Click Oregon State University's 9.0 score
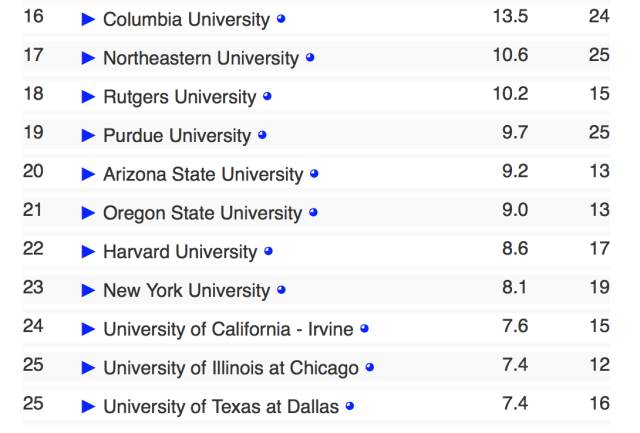The image size is (640, 433). (515, 210)
